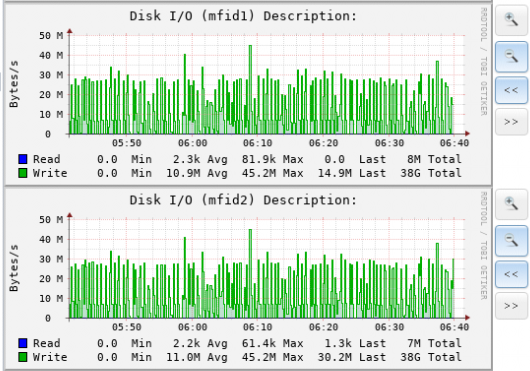This screenshot has height=371, width=530.
Task: Shift mfid1 graph forward with >> button
Action: click(x=511, y=122)
